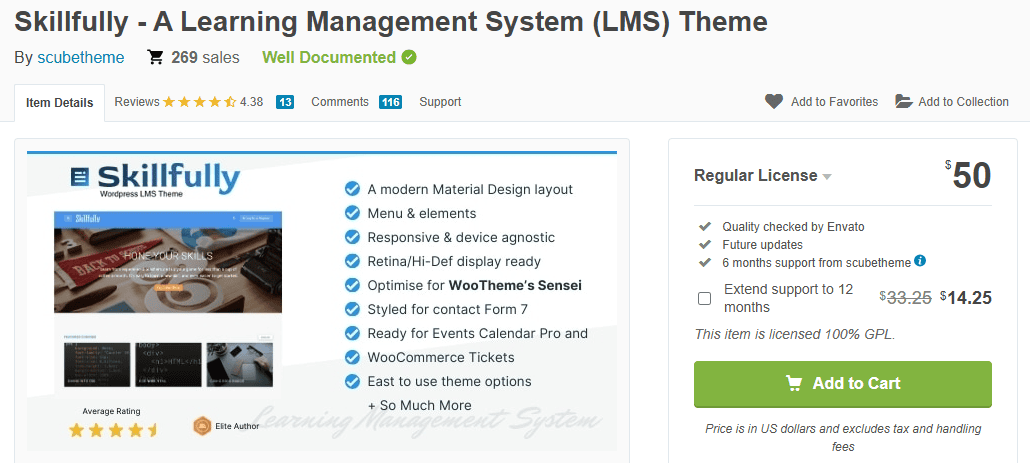Click the checkmark beside Quality checked by Envato
Viewport: 1030px width, 463px height.
[x=705, y=227]
